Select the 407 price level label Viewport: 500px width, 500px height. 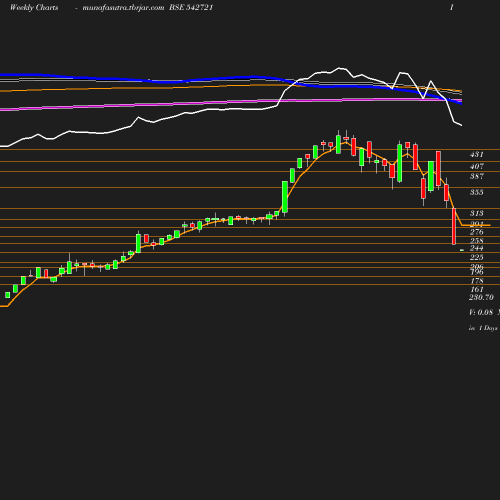477,166
